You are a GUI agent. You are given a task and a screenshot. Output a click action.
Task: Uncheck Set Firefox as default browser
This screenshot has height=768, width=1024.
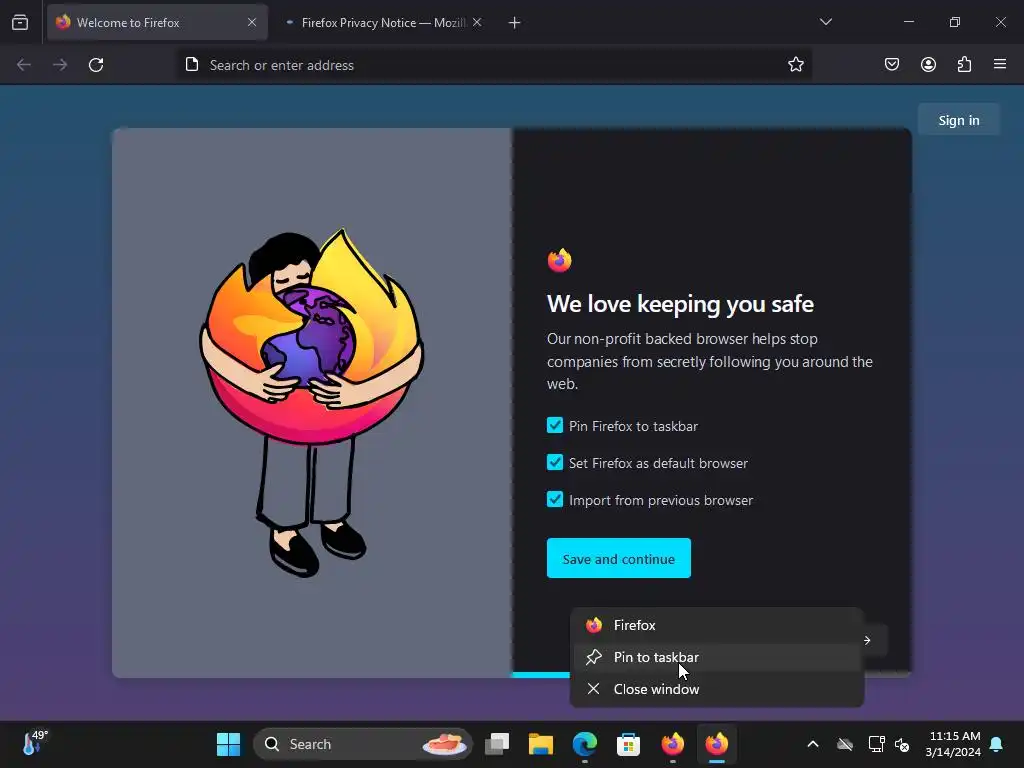(x=555, y=463)
